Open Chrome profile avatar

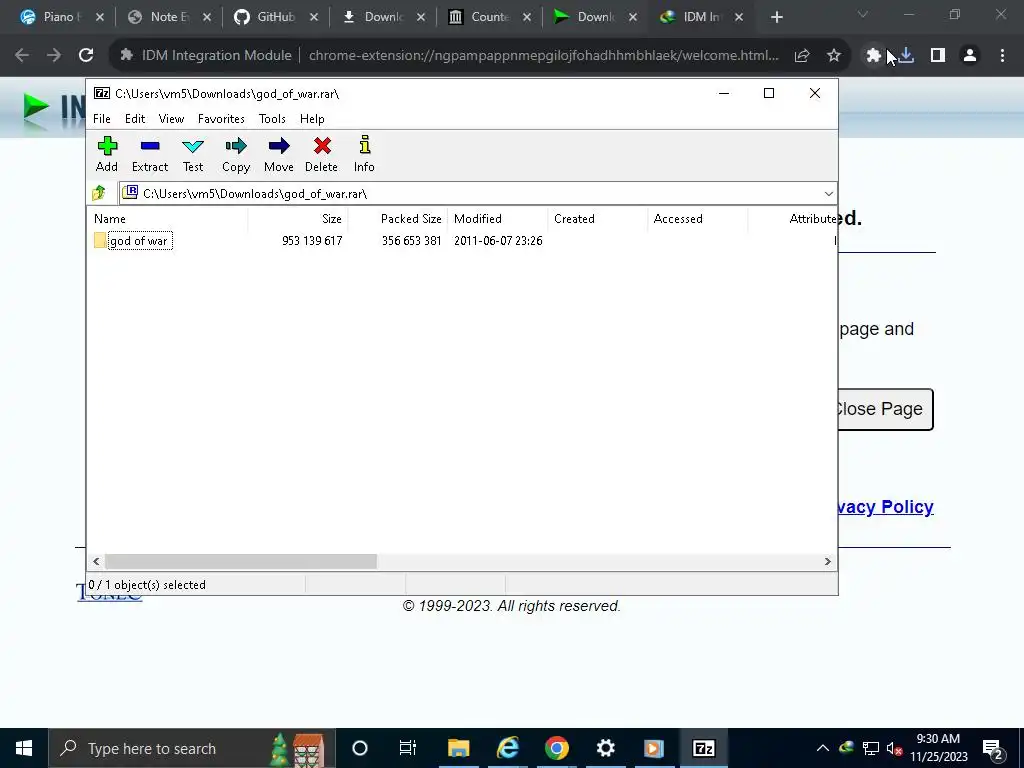pos(970,56)
